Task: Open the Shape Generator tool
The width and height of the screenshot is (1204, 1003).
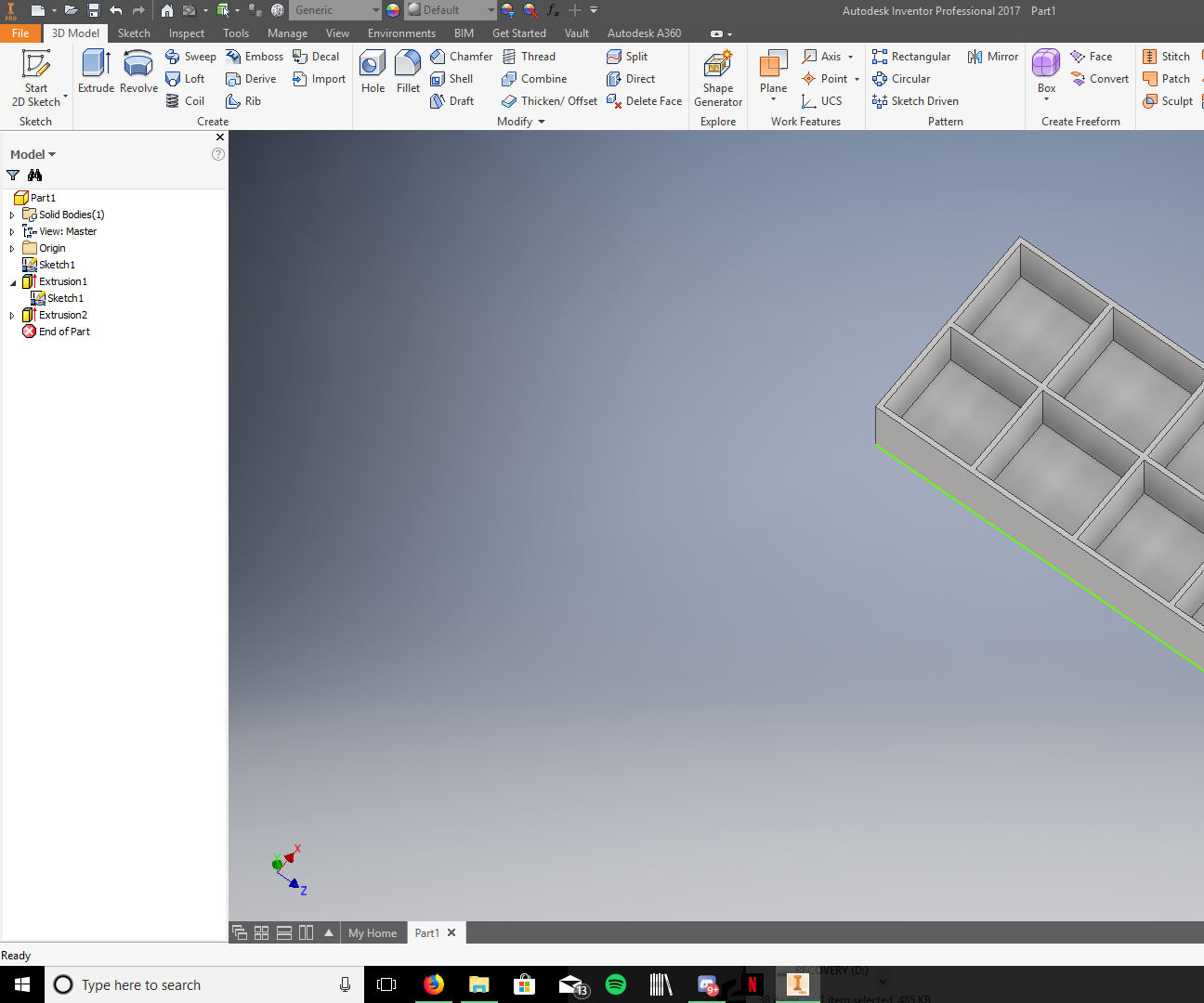Action: click(x=717, y=78)
